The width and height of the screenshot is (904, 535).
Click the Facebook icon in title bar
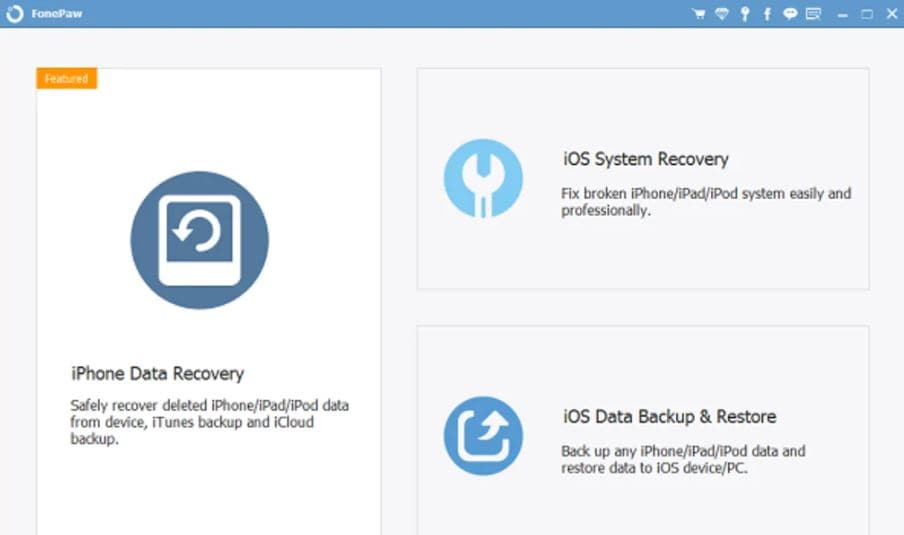[767, 14]
